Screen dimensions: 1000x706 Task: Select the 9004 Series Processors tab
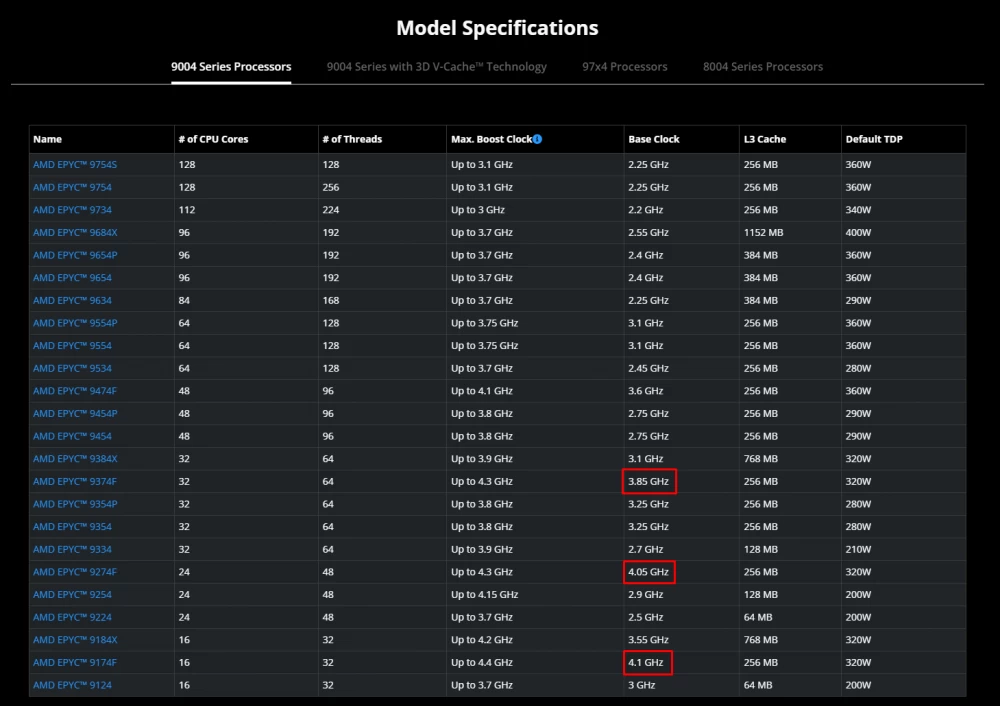pyautogui.click(x=231, y=67)
